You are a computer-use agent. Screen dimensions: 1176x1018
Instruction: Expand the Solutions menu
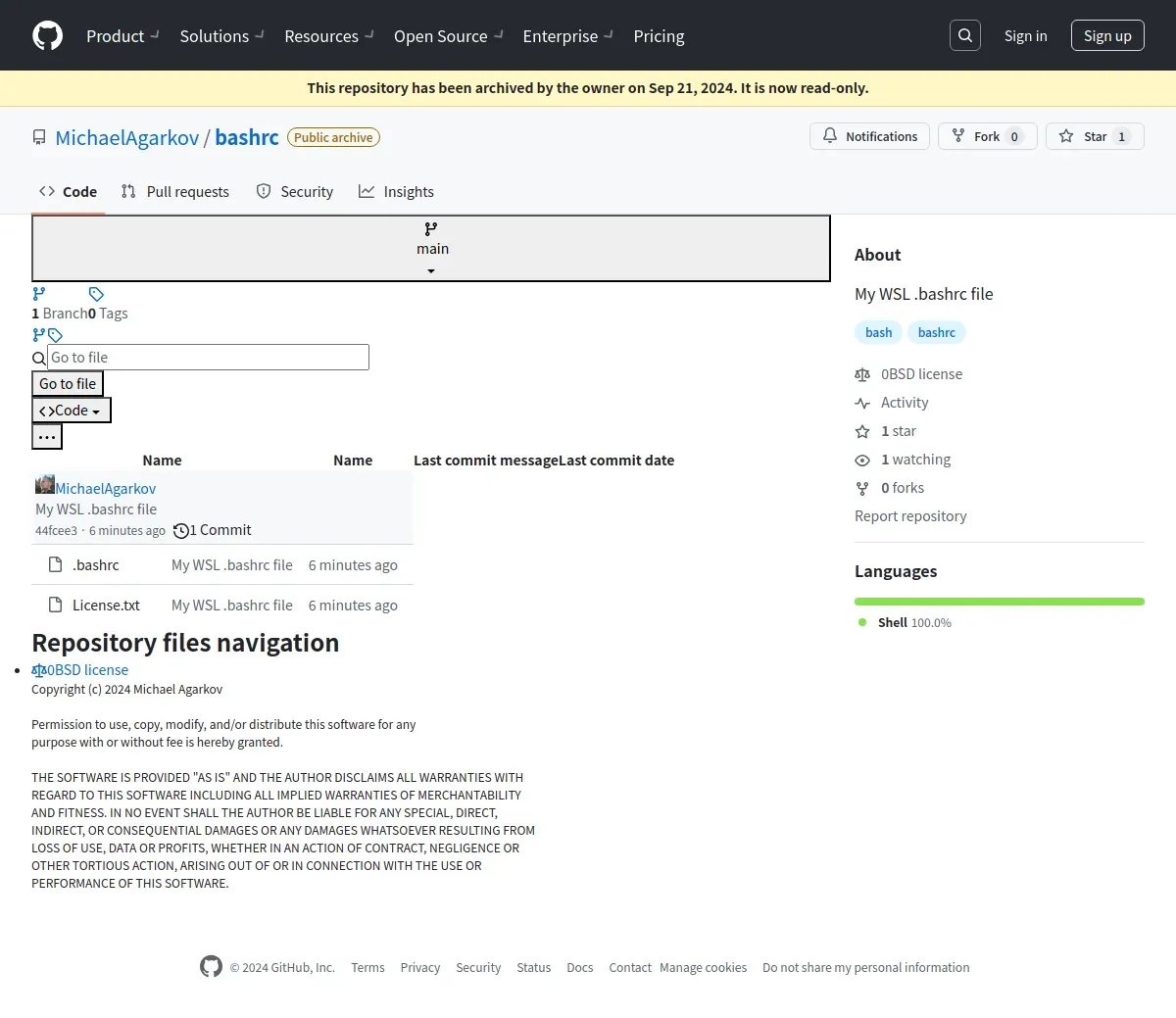222,36
